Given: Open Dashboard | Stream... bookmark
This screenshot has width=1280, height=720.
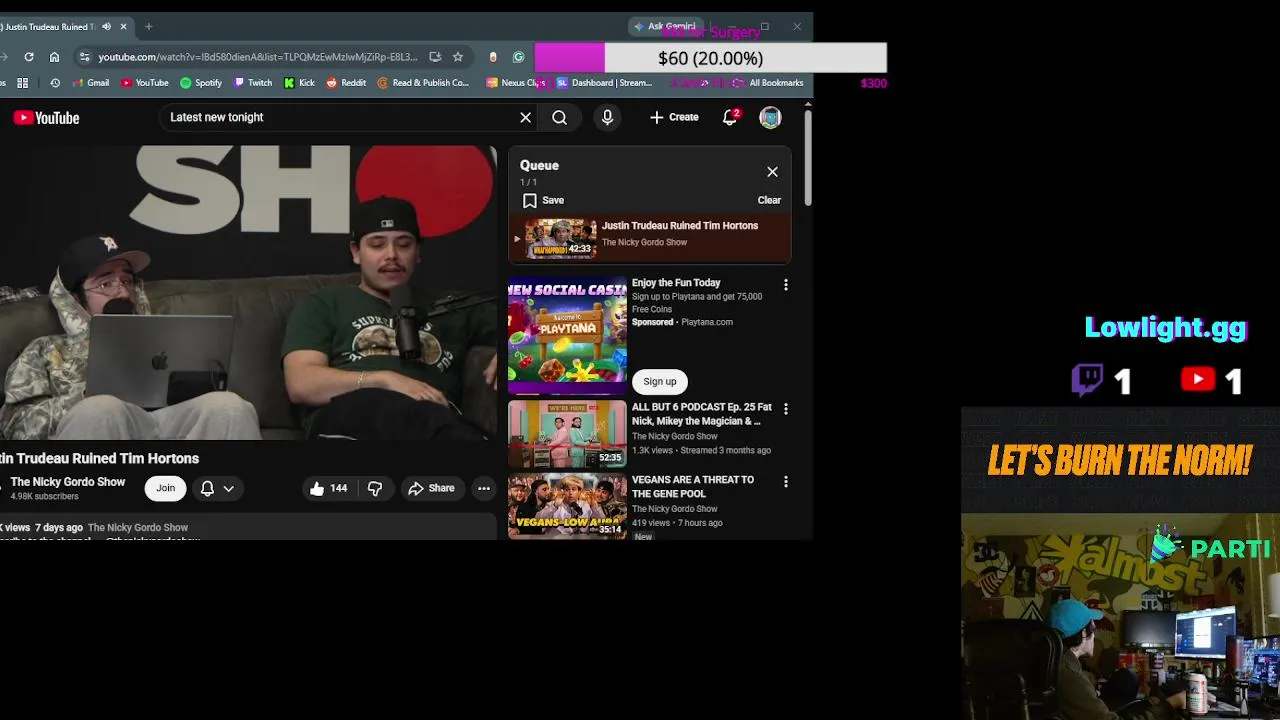Looking at the screenshot, I should coord(605,83).
